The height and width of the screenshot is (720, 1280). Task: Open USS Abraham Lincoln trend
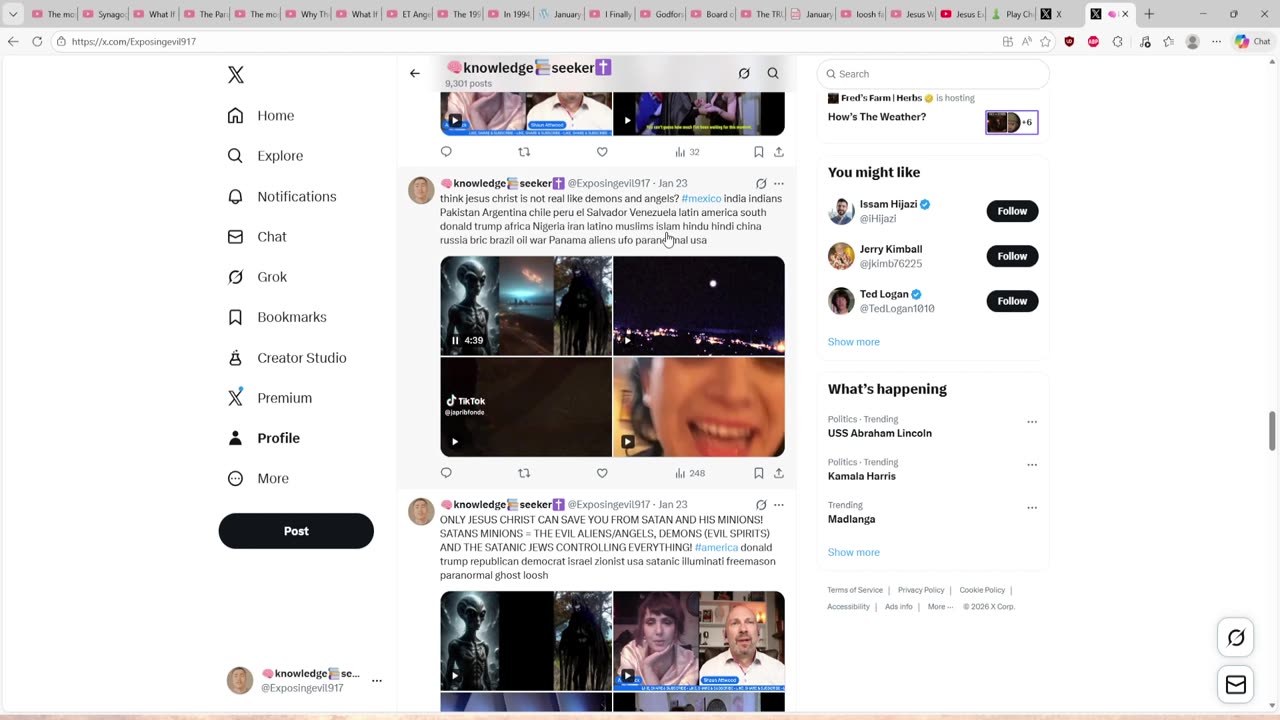pos(880,433)
